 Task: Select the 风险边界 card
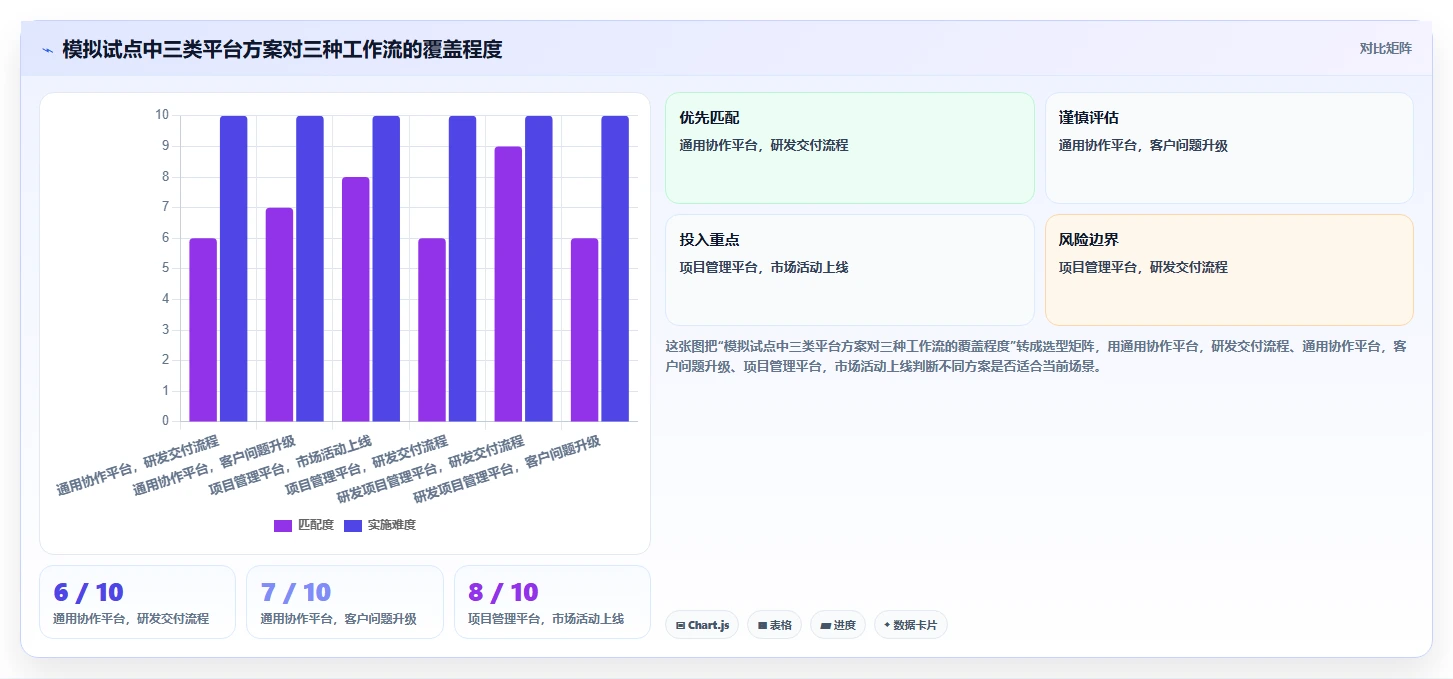[1229, 270]
